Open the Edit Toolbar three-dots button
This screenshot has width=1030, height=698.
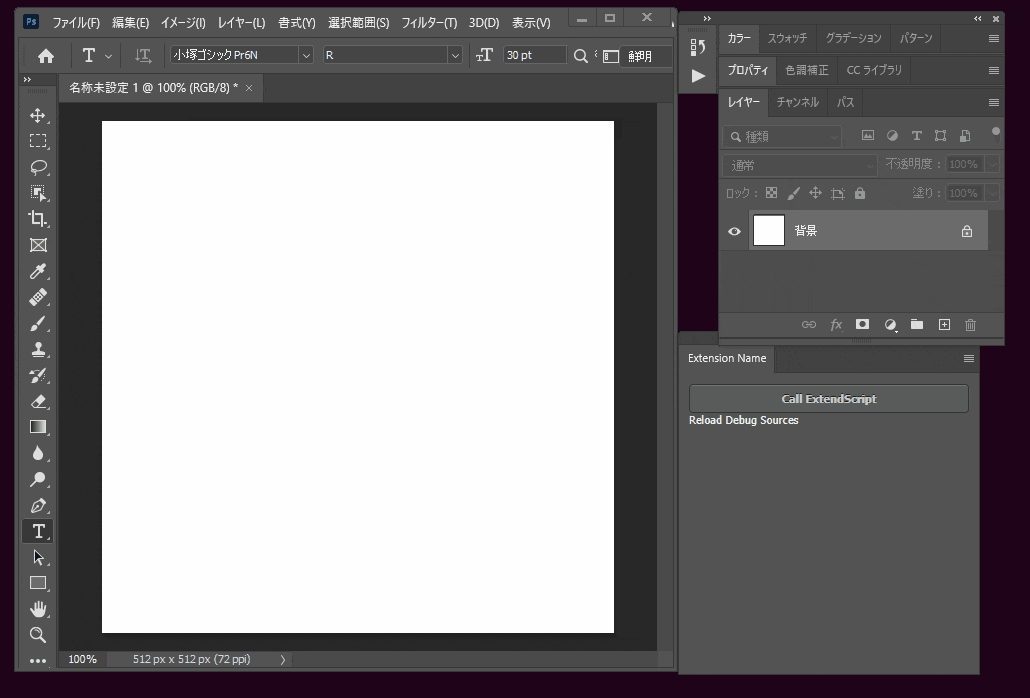click(38, 661)
